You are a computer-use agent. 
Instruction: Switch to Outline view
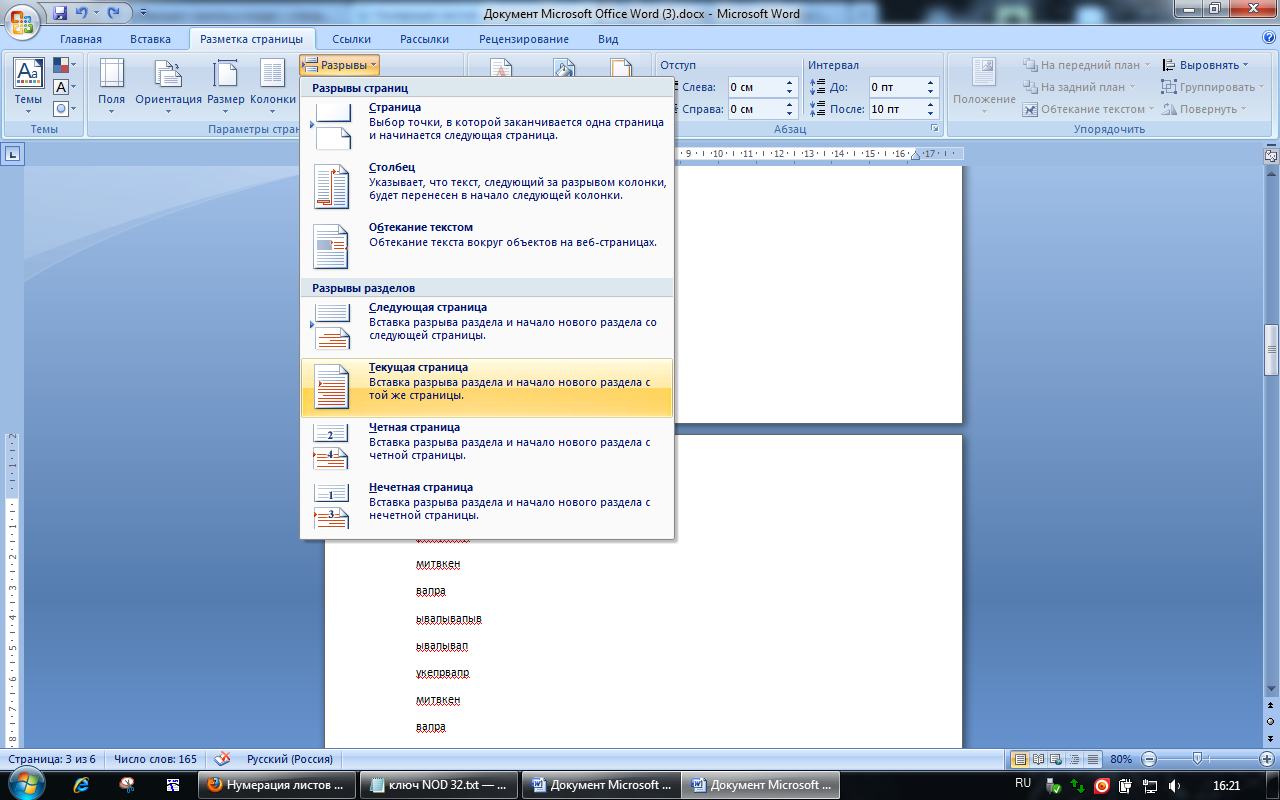click(x=1075, y=759)
